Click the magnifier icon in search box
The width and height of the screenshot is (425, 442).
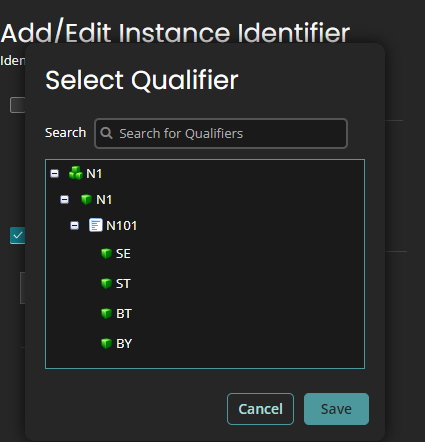coord(106,133)
